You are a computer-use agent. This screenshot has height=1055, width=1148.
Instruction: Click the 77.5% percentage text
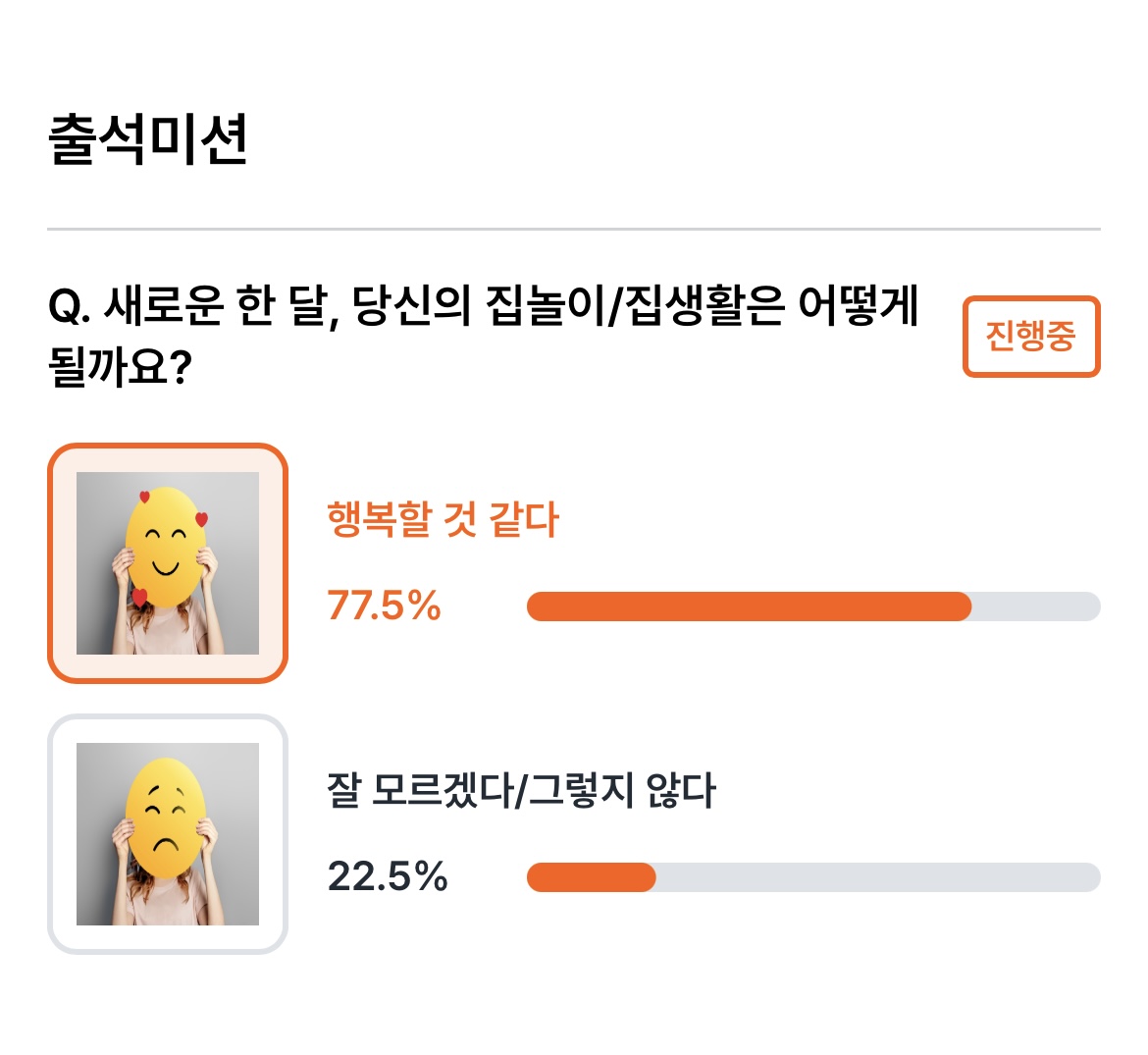[384, 607]
